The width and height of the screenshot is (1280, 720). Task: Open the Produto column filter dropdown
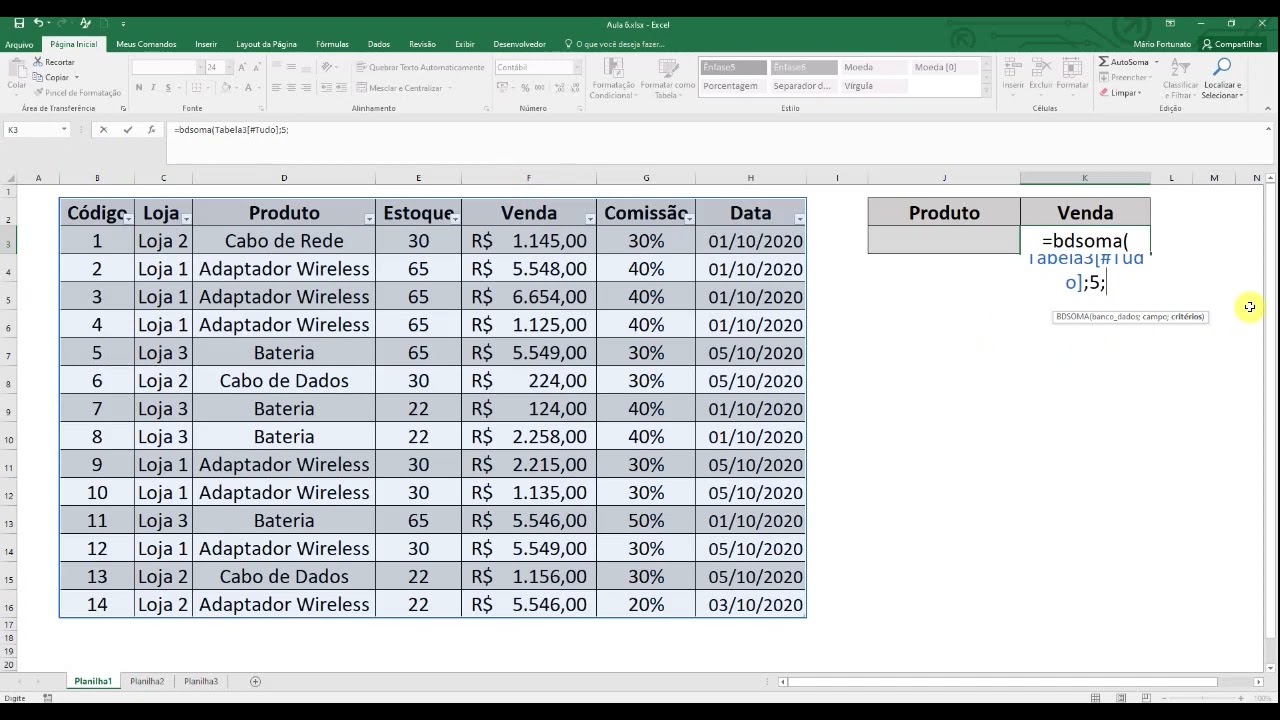[x=369, y=218]
